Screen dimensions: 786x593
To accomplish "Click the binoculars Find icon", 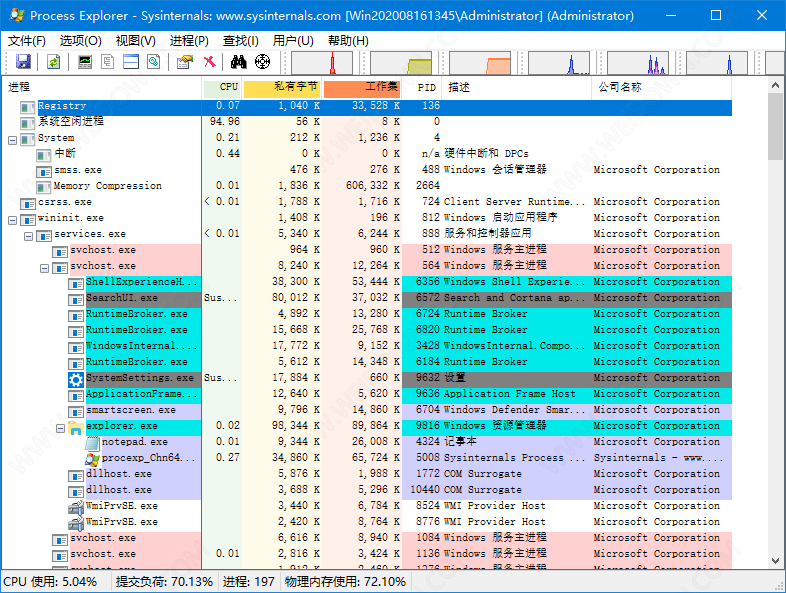I will point(239,62).
